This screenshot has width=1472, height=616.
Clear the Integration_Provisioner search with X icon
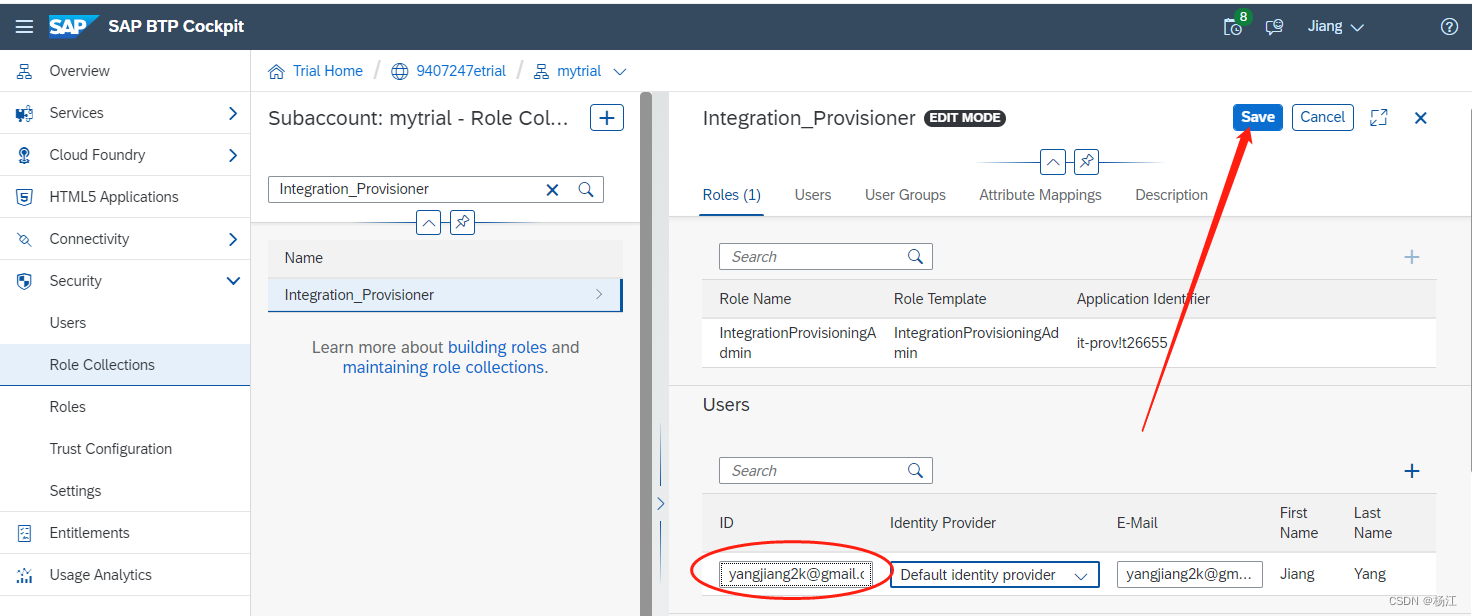(552, 189)
